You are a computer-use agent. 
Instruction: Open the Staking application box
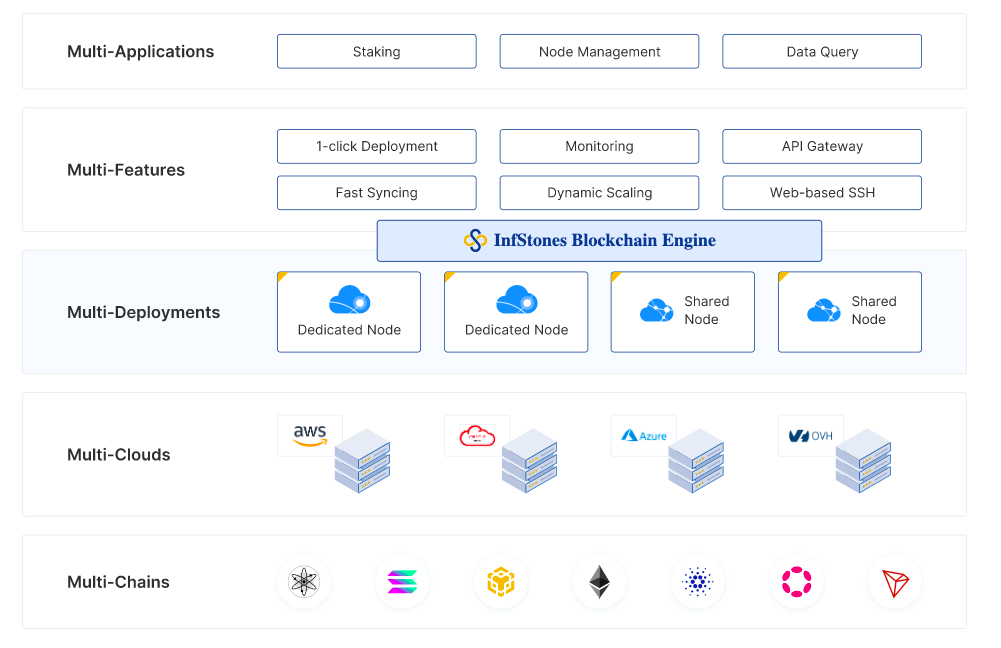376,52
